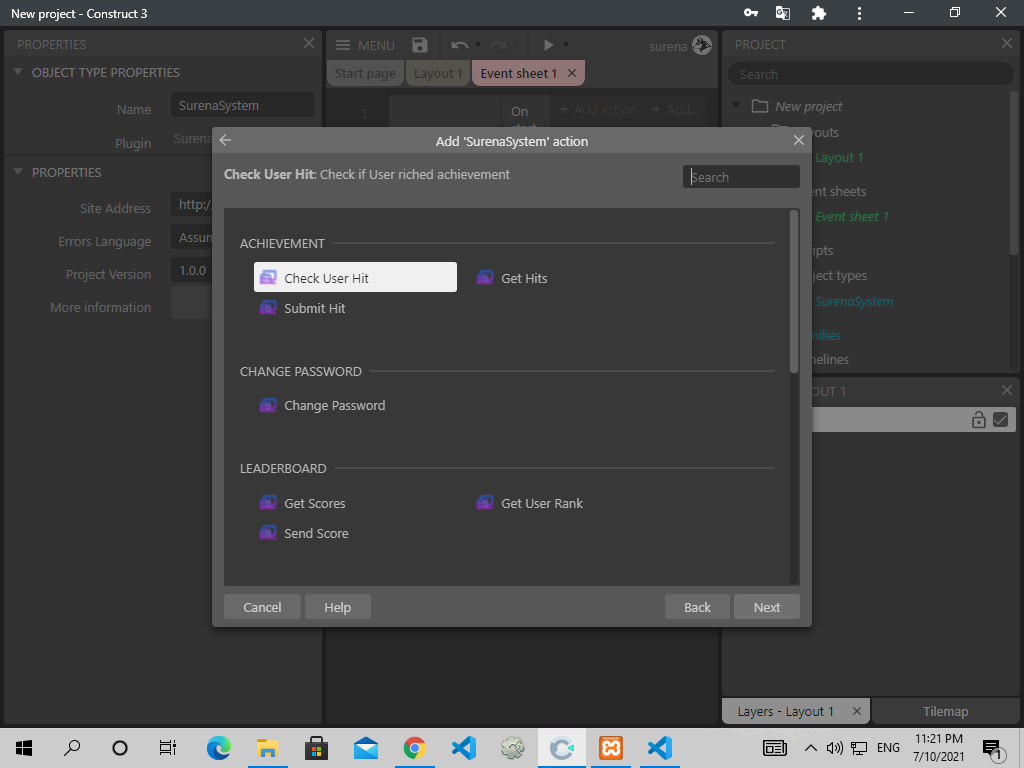The width and height of the screenshot is (1024, 768).
Task: Click the action list vertical scrollbar
Action: click(794, 291)
